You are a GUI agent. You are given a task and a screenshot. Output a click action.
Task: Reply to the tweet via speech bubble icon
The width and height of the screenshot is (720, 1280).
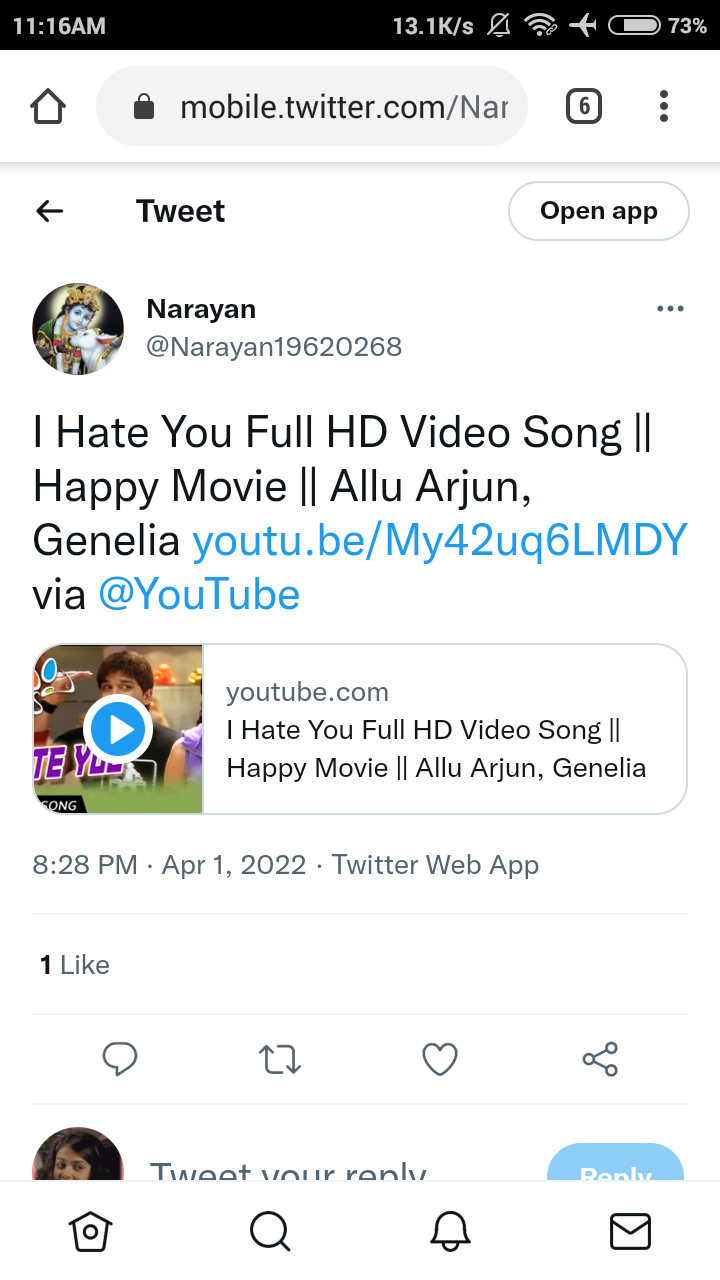[x=120, y=1059]
